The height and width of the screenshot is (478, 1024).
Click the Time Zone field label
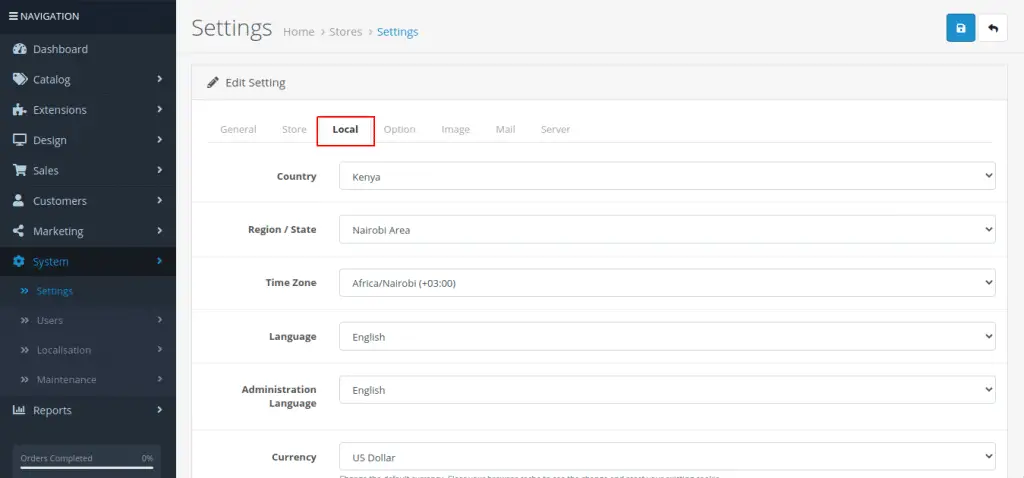pos(291,283)
